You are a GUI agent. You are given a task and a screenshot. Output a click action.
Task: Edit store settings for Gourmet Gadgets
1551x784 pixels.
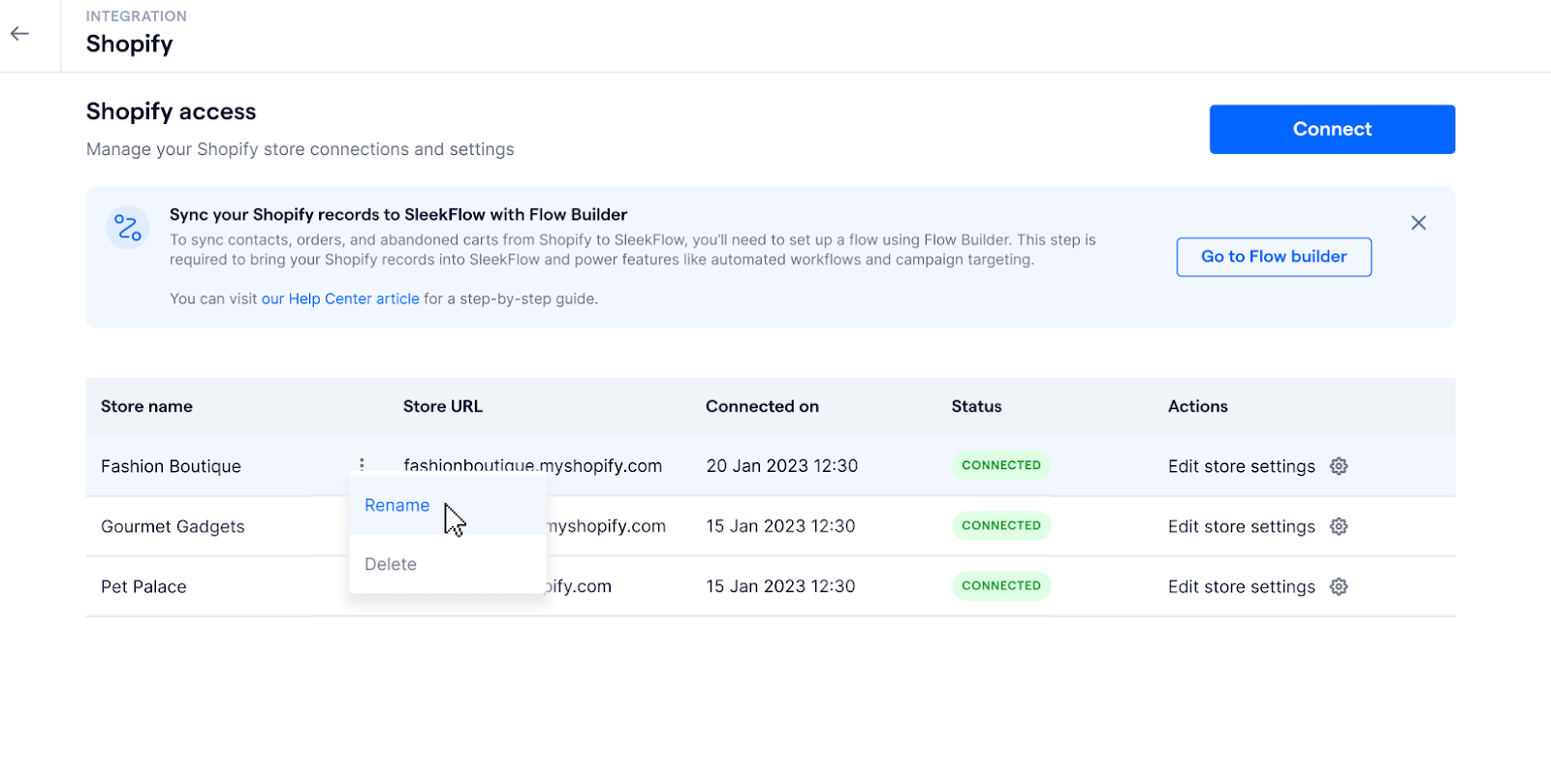[1242, 526]
